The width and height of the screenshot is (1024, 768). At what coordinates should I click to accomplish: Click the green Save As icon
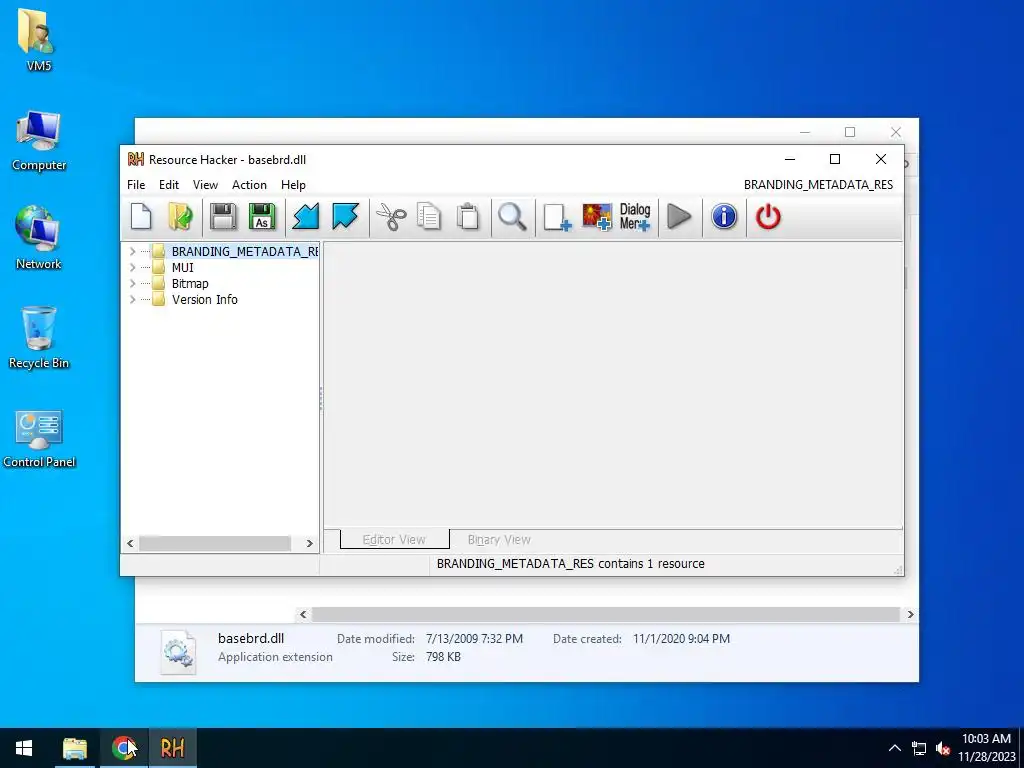click(262, 217)
